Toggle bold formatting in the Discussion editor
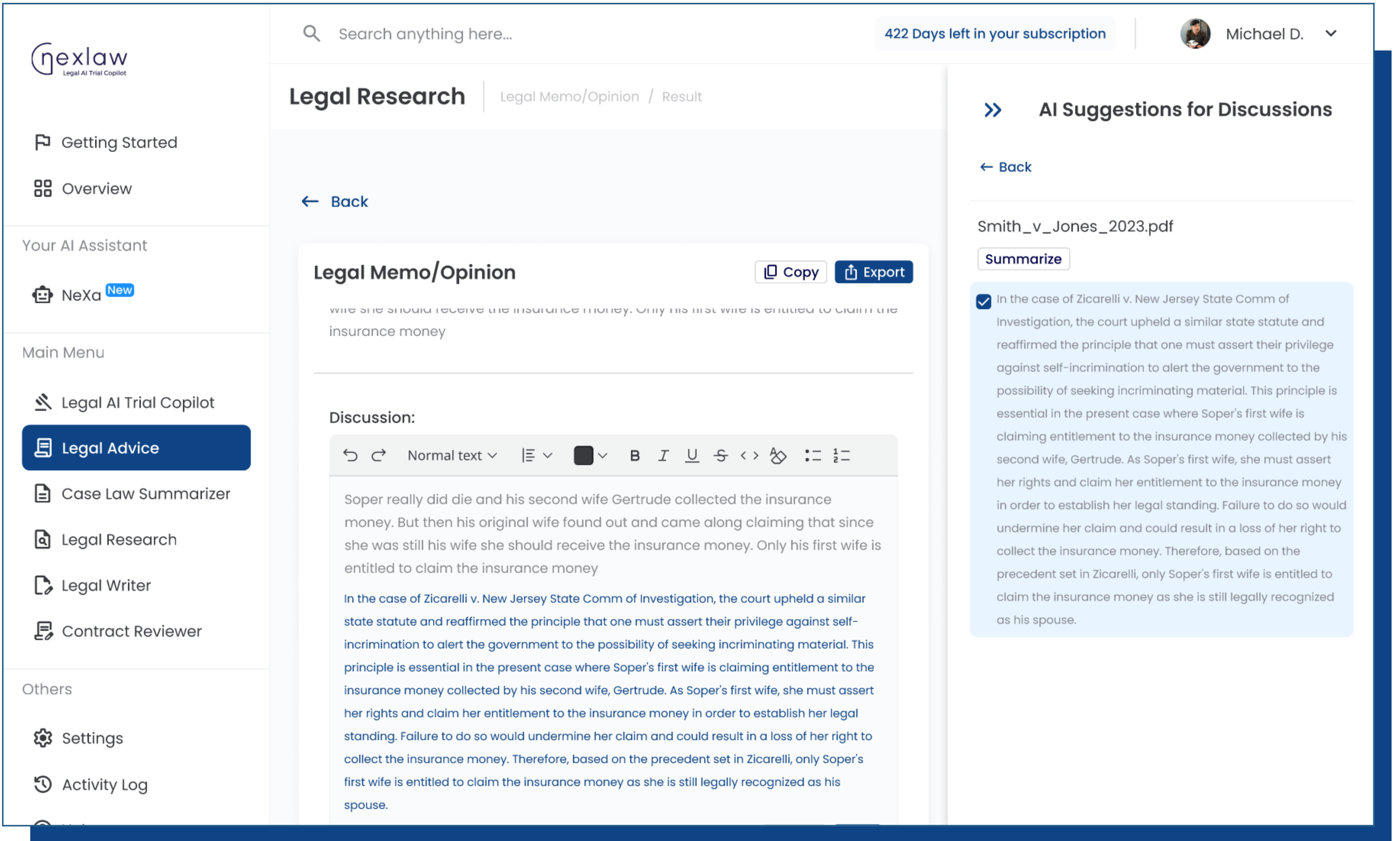The width and height of the screenshot is (1400, 841). tap(634, 456)
